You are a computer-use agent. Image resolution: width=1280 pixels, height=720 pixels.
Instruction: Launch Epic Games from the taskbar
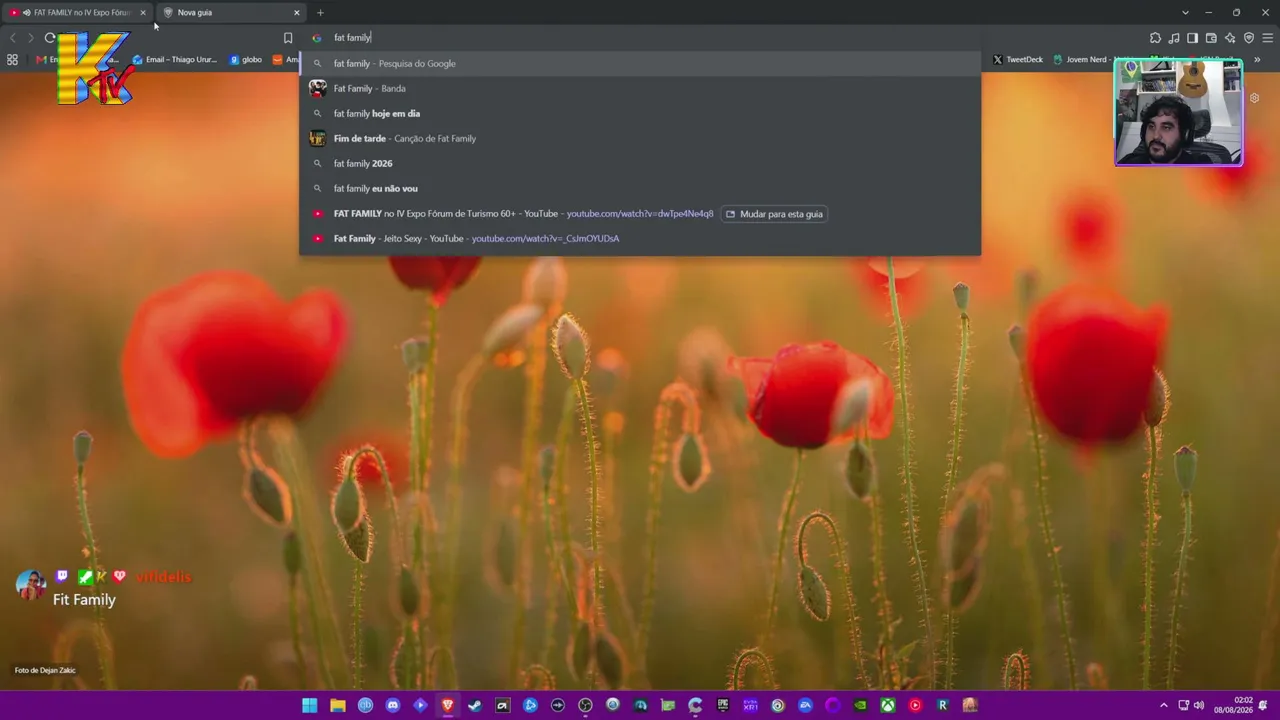(x=723, y=706)
